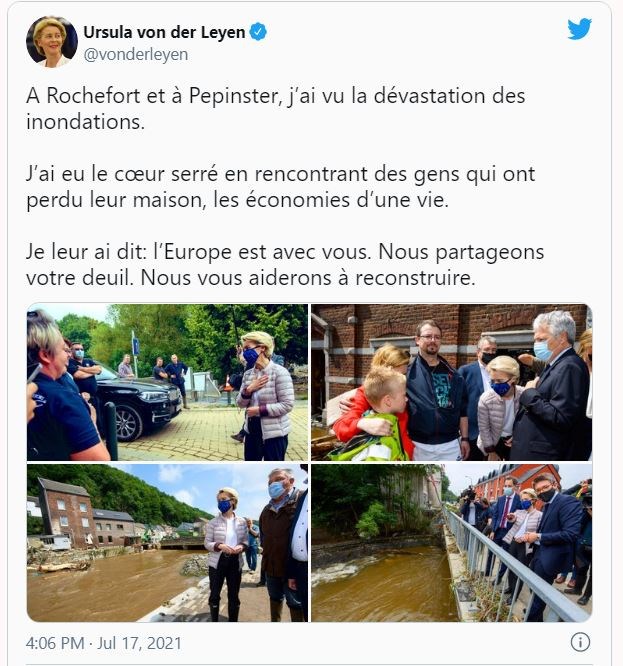The height and width of the screenshot is (666, 623).
Task: View the photo of flooded brick houses
Action: click(167, 543)
